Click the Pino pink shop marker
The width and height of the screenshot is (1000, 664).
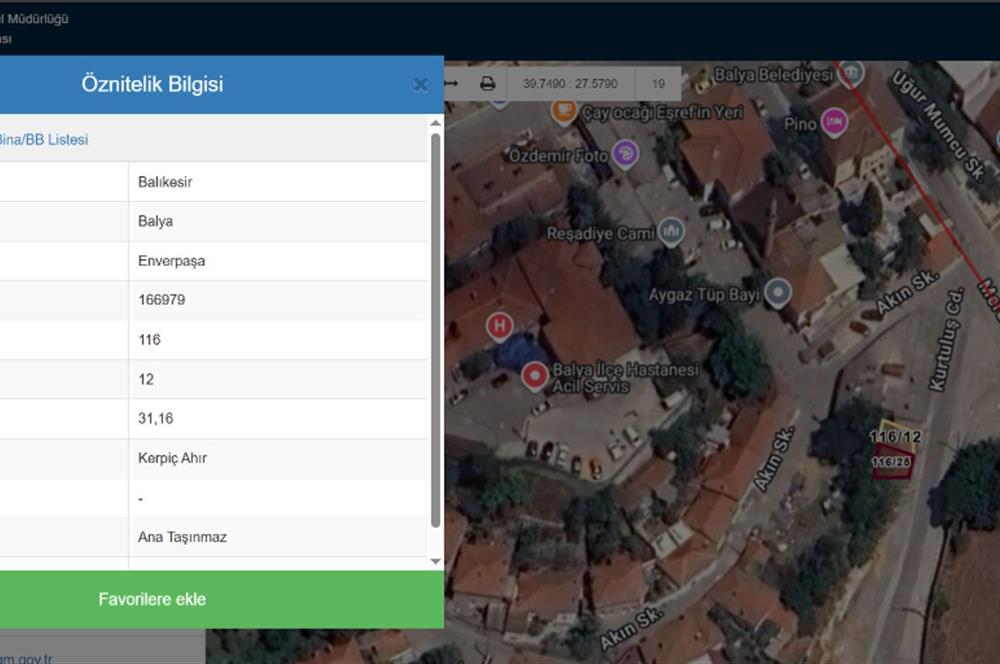[834, 122]
